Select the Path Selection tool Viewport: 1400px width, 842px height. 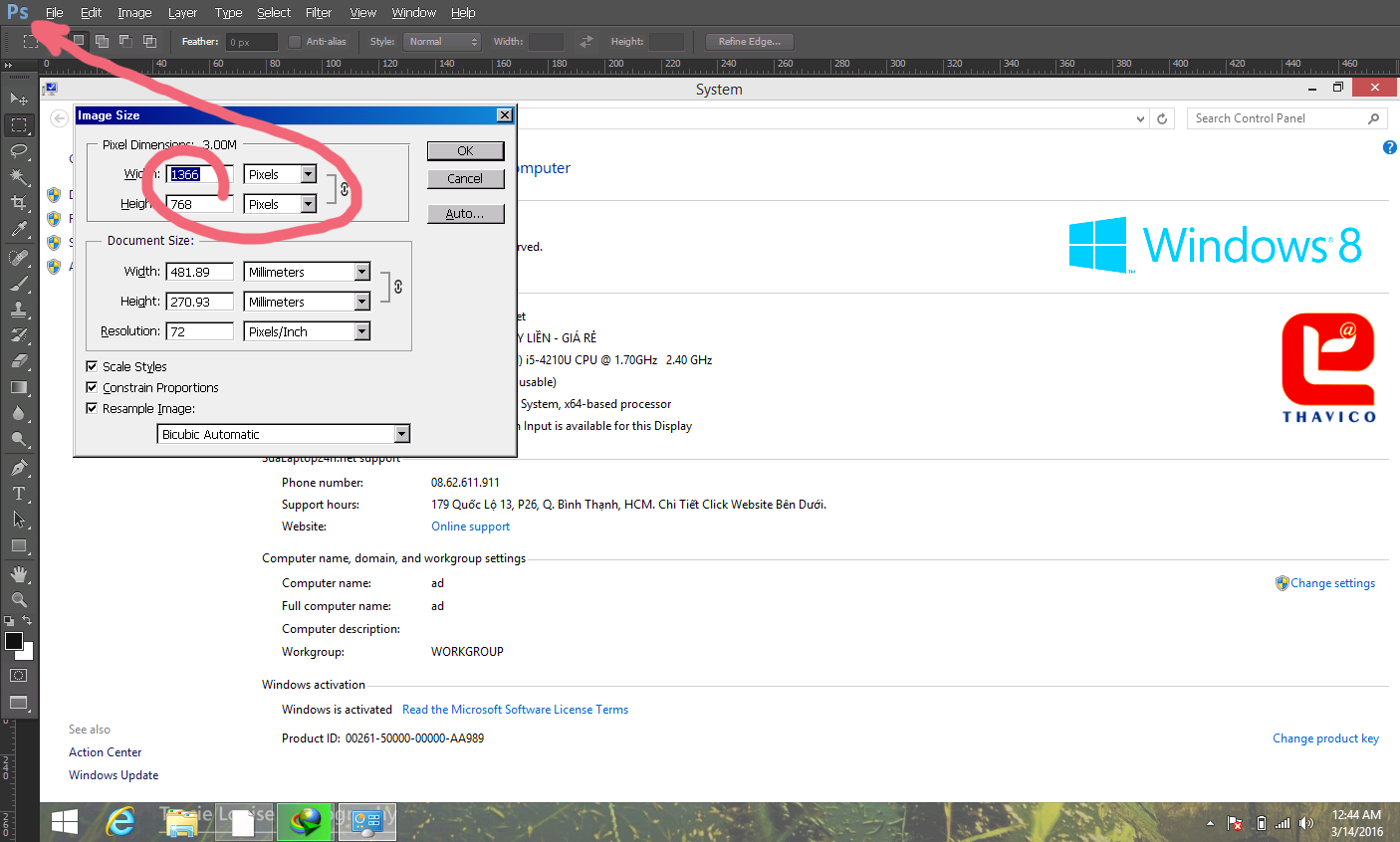[x=19, y=520]
